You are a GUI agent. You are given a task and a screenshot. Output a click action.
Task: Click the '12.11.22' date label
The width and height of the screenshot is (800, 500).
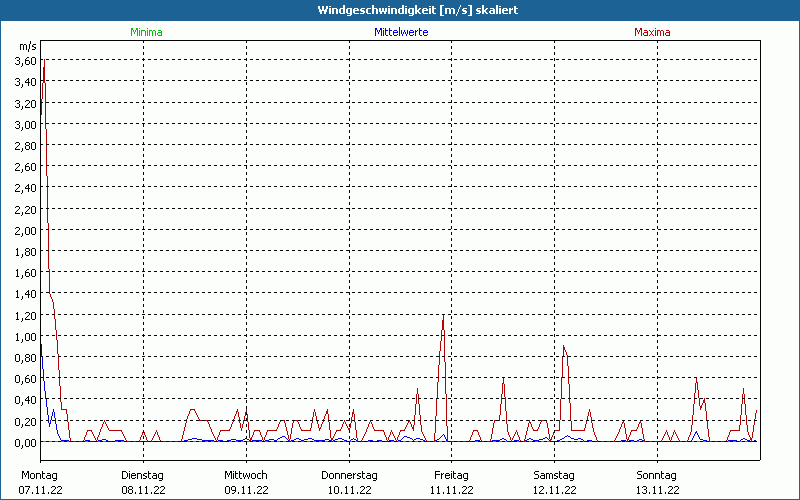(x=555, y=490)
